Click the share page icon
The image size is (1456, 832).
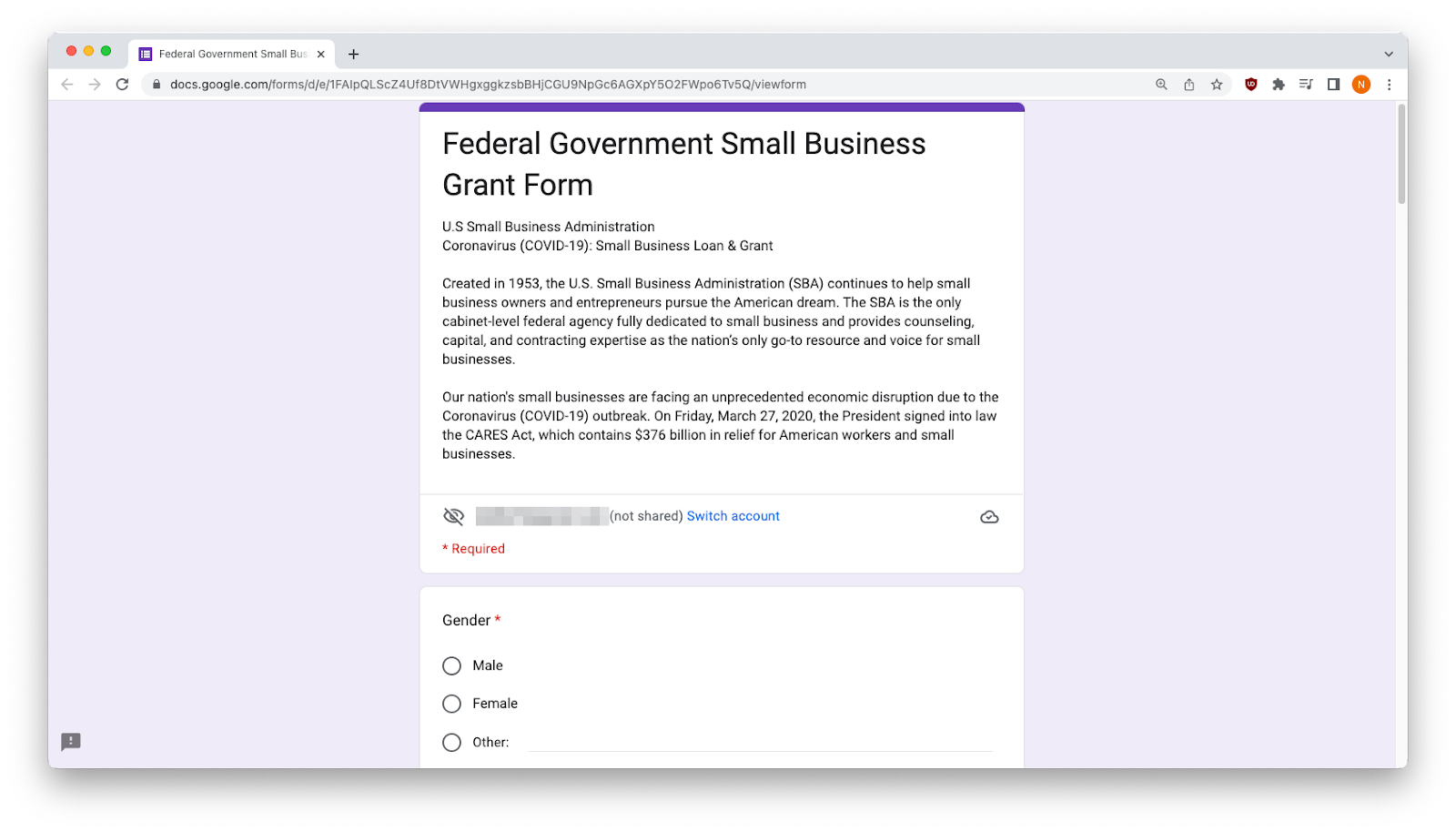pos(1188,85)
